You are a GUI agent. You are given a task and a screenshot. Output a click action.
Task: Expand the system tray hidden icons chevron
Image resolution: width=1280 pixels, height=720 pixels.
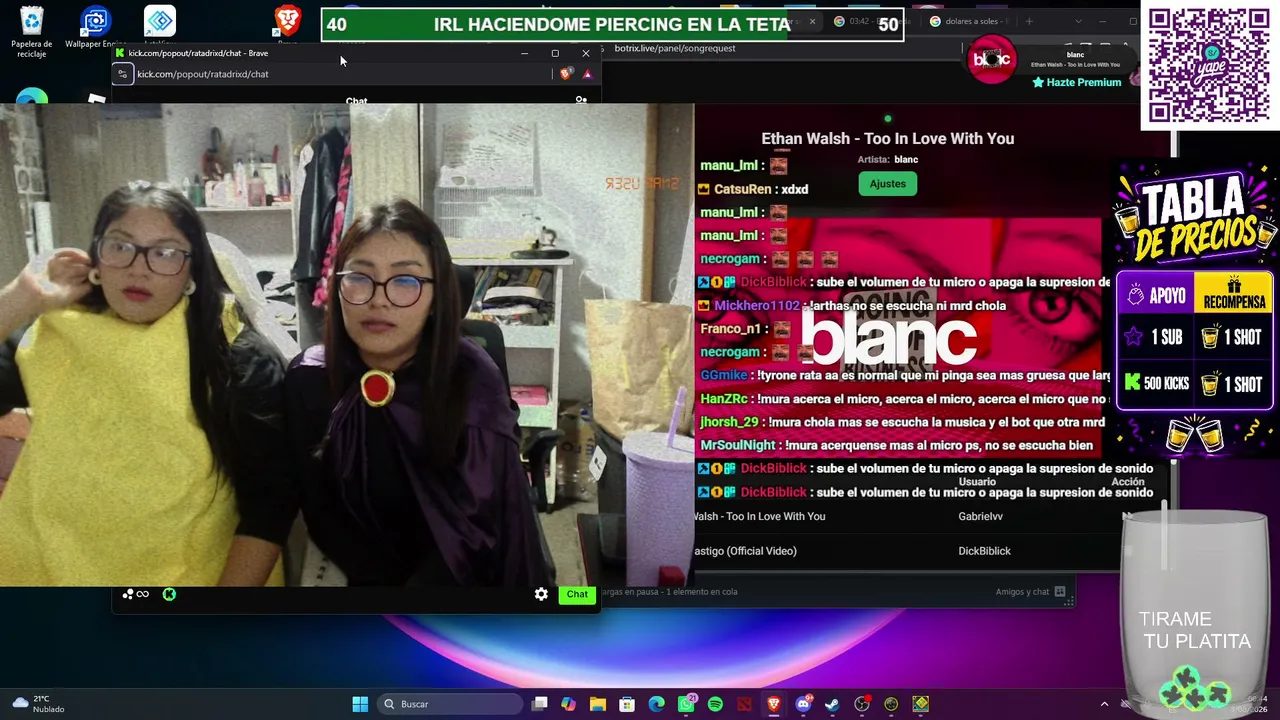point(1104,704)
